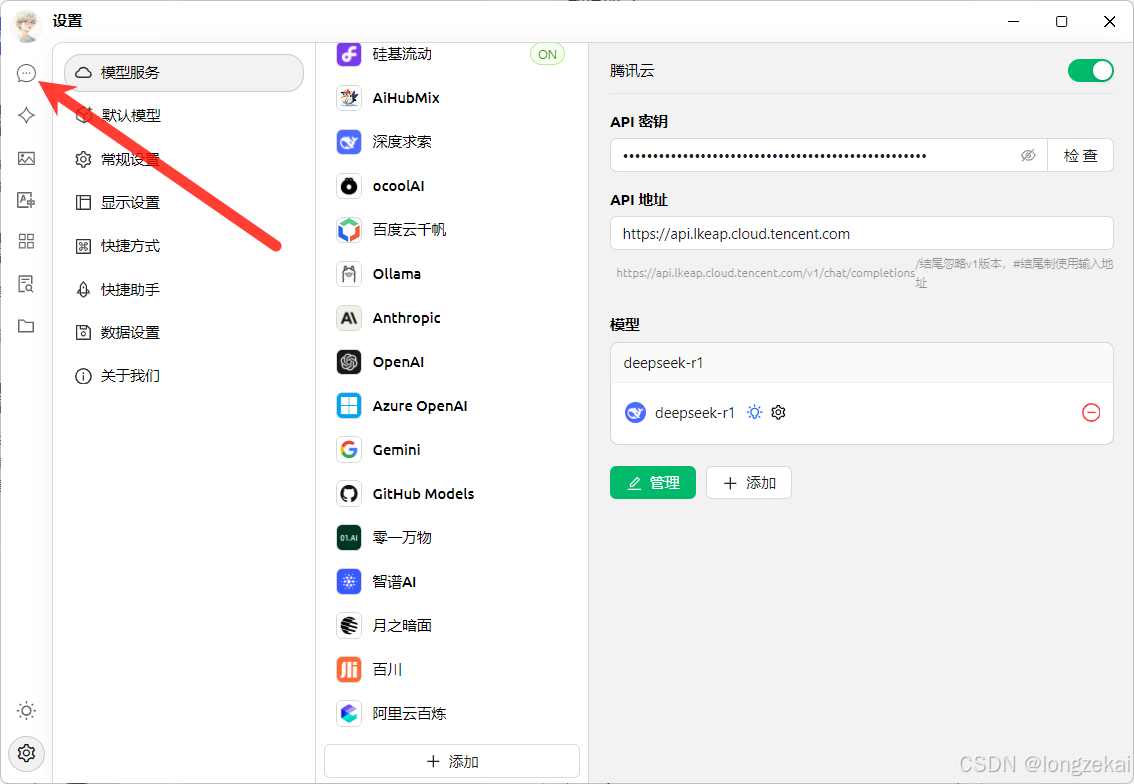Select the ocoolAI provider
The height and width of the screenshot is (784, 1134).
click(x=451, y=186)
